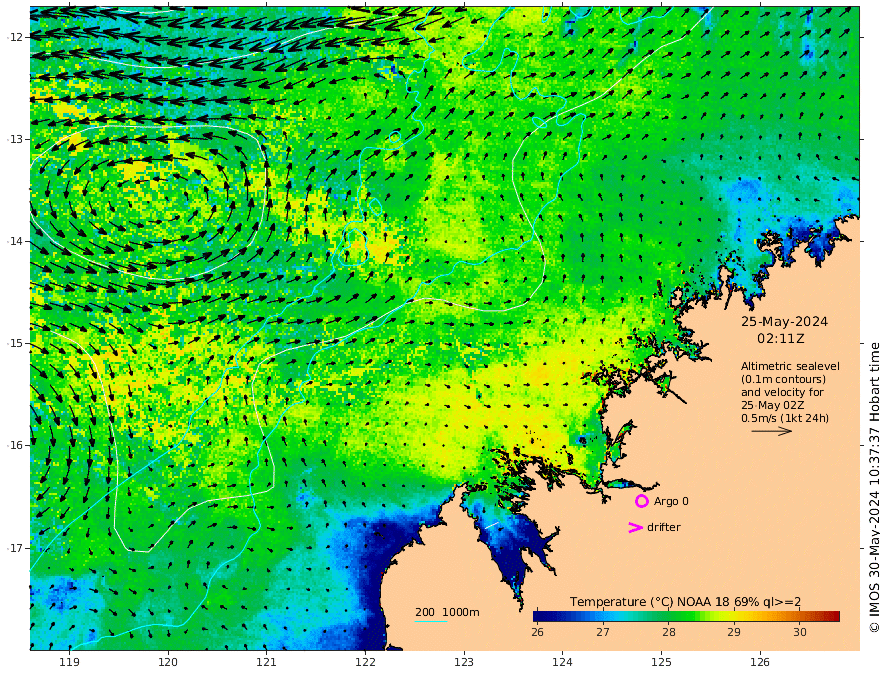Click the temperature color bar

tap(686, 617)
